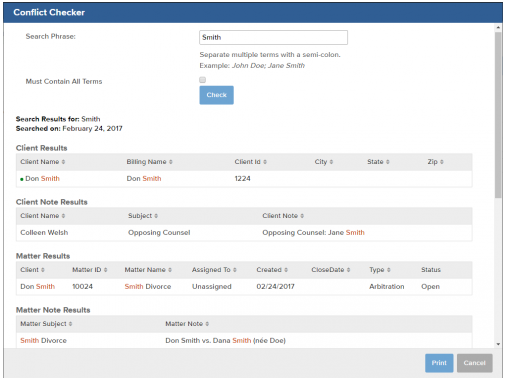Click the scrollbar down arrow

498,344
